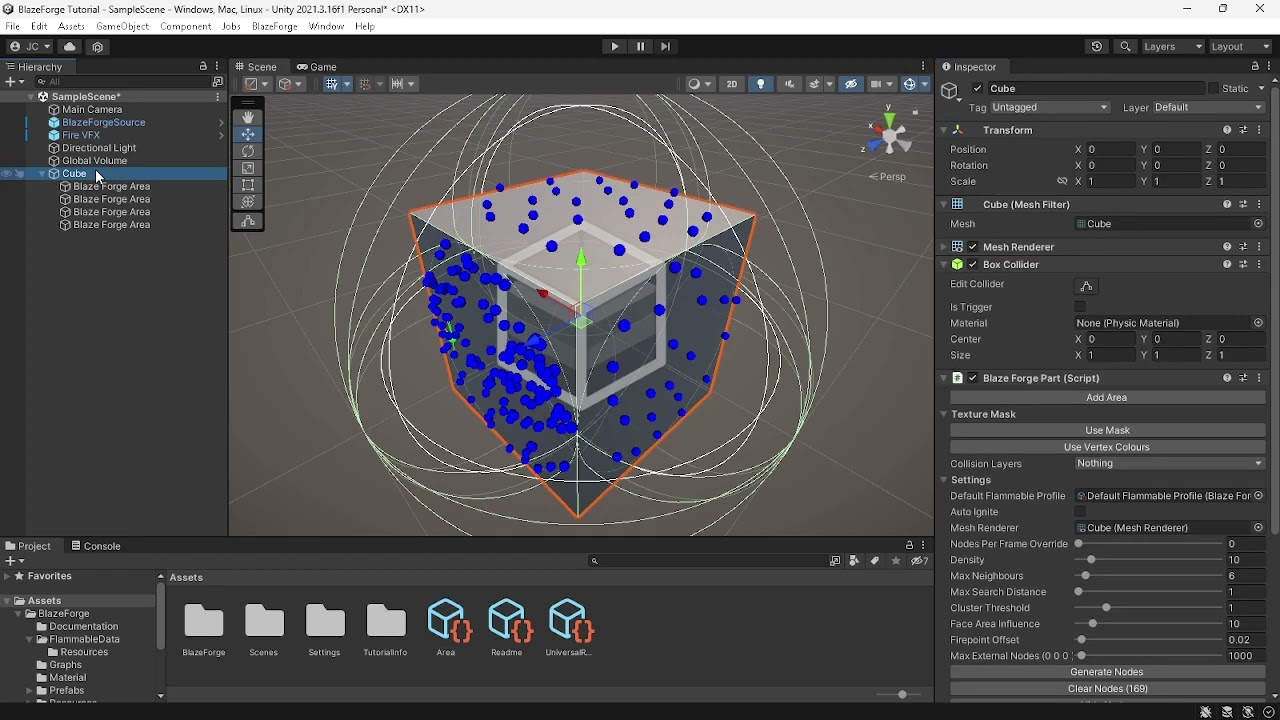Image resolution: width=1280 pixels, height=720 pixels.
Task: Toggle the Static checkbox
Action: tap(1213, 88)
